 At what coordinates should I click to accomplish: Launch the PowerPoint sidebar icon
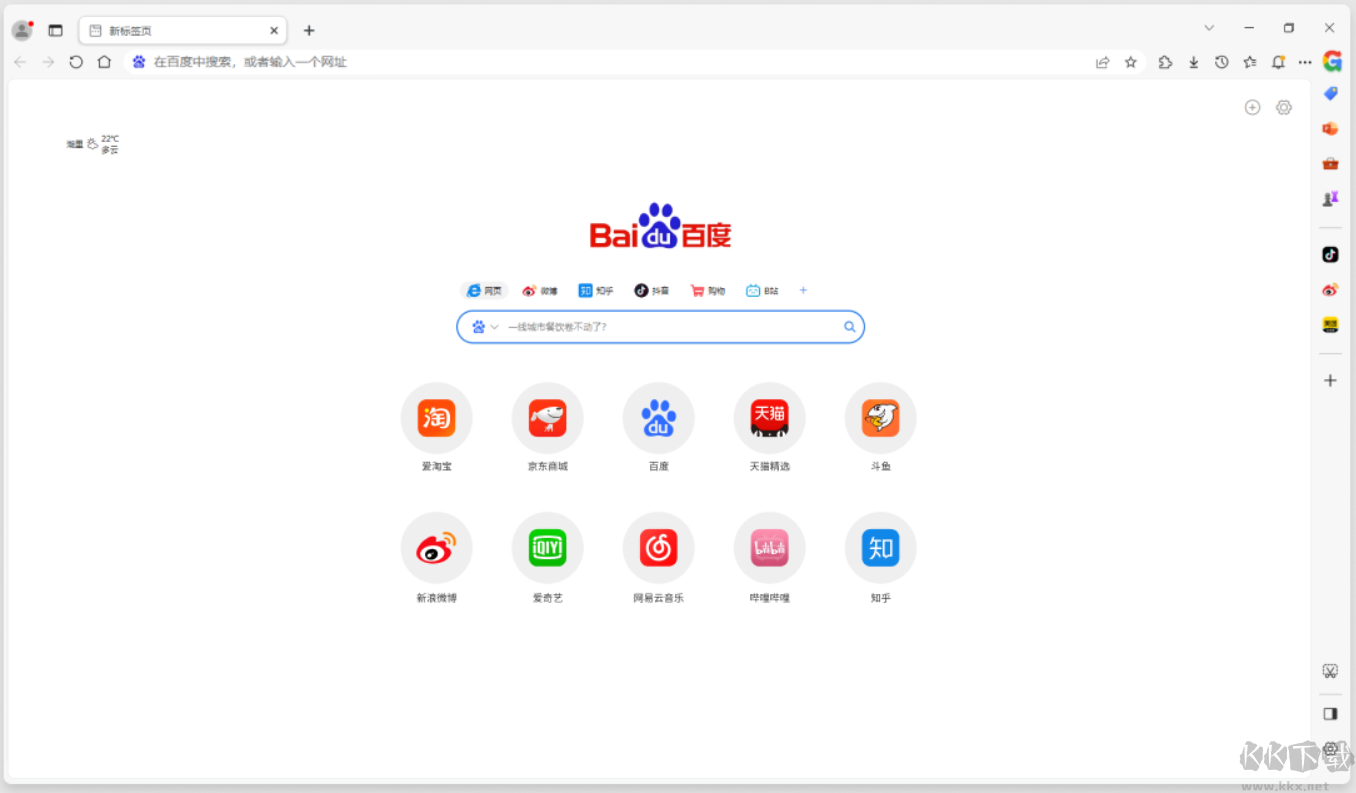click(x=1329, y=127)
